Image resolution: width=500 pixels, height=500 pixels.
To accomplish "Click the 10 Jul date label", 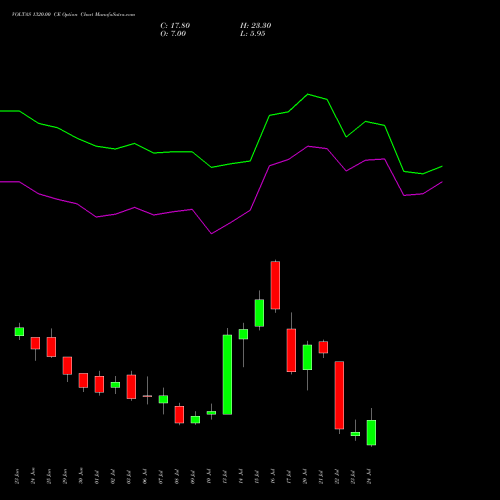I will (x=209, y=476).
